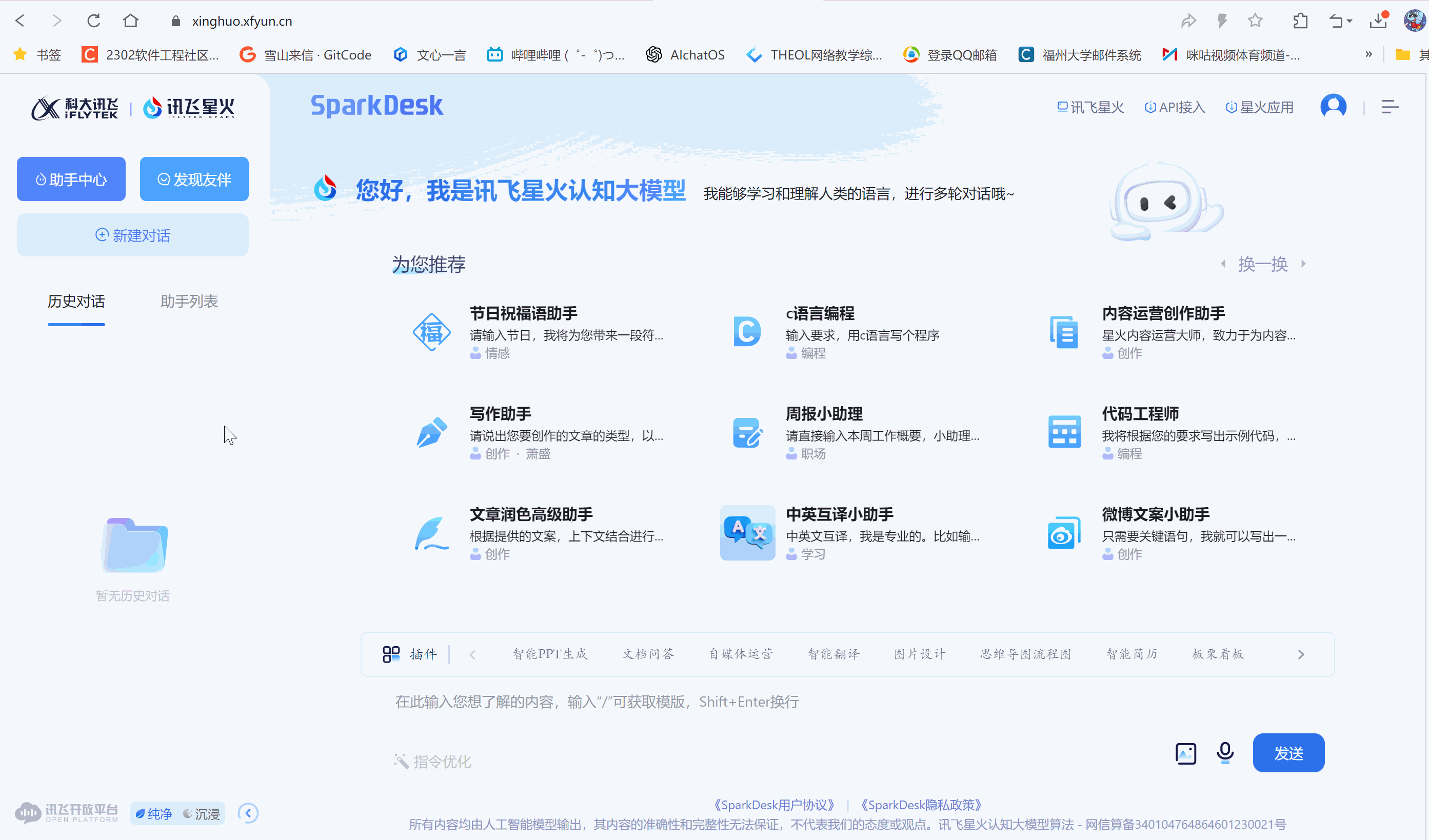
Task: Select 智能简历 plugin
Action: [x=1132, y=654]
